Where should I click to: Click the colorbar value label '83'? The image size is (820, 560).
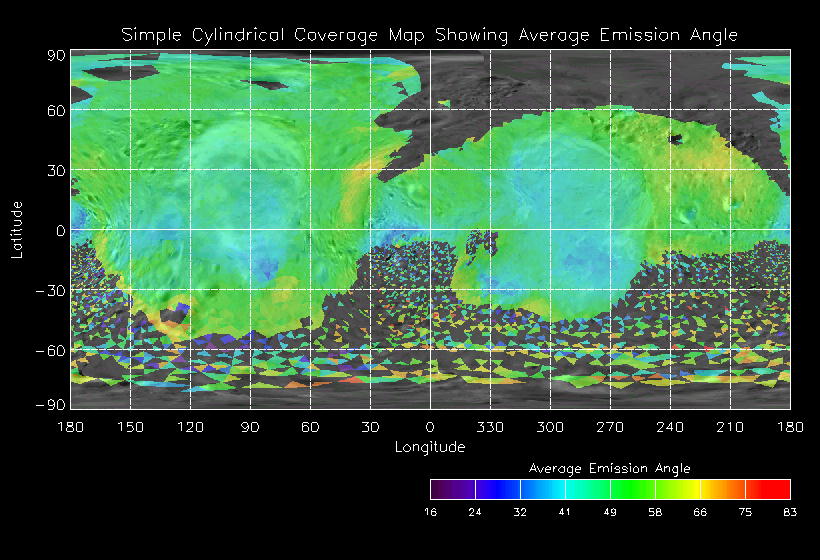tap(790, 512)
